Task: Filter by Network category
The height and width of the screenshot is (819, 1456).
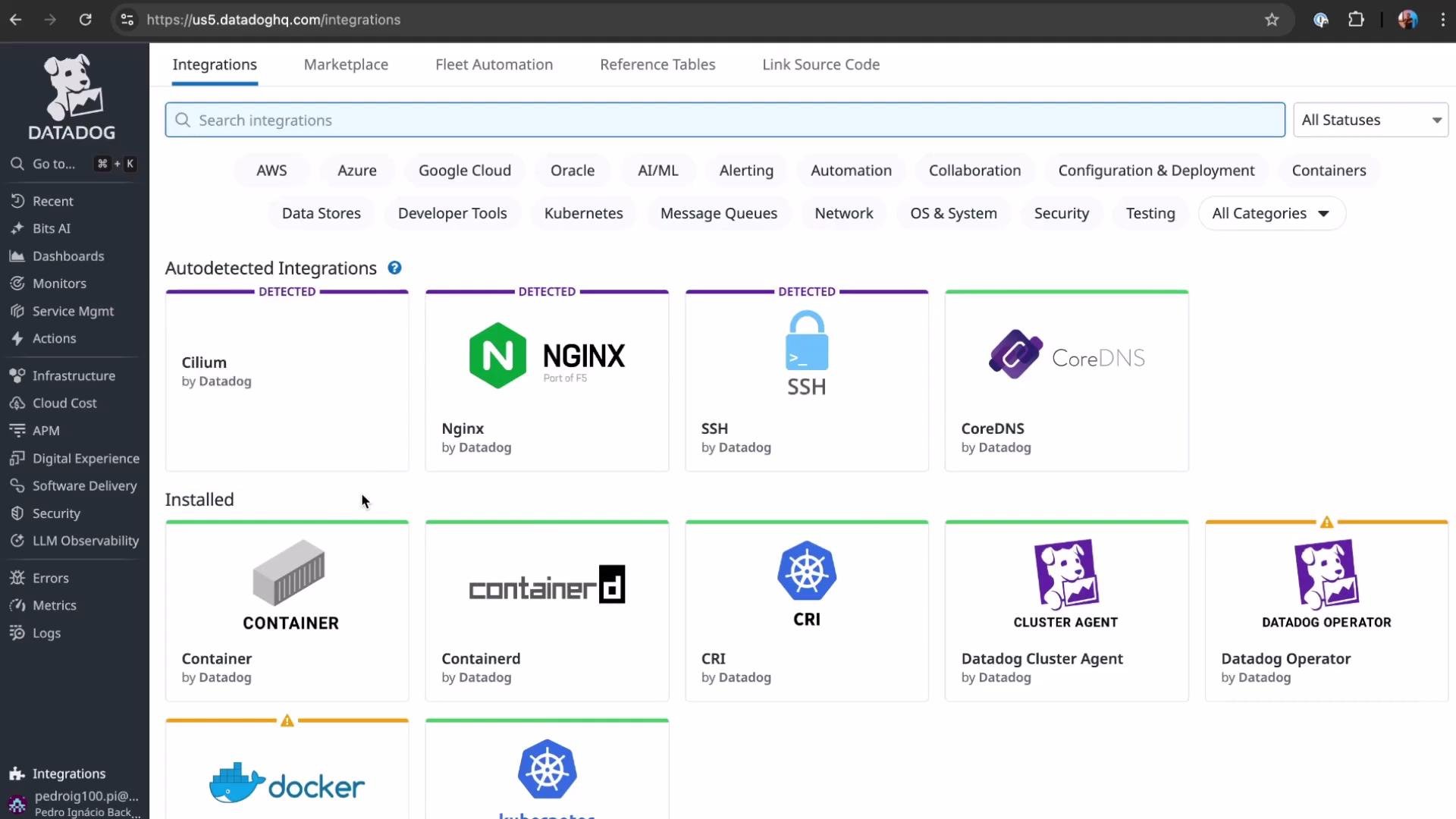Action: [844, 213]
